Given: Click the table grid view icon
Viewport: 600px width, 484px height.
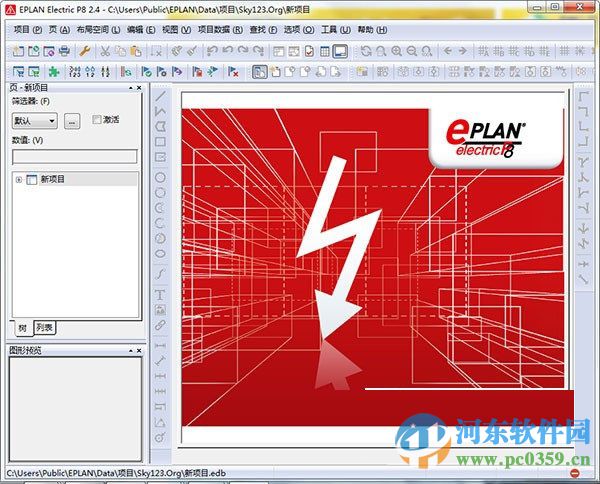Looking at the screenshot, I should (325, 51).
